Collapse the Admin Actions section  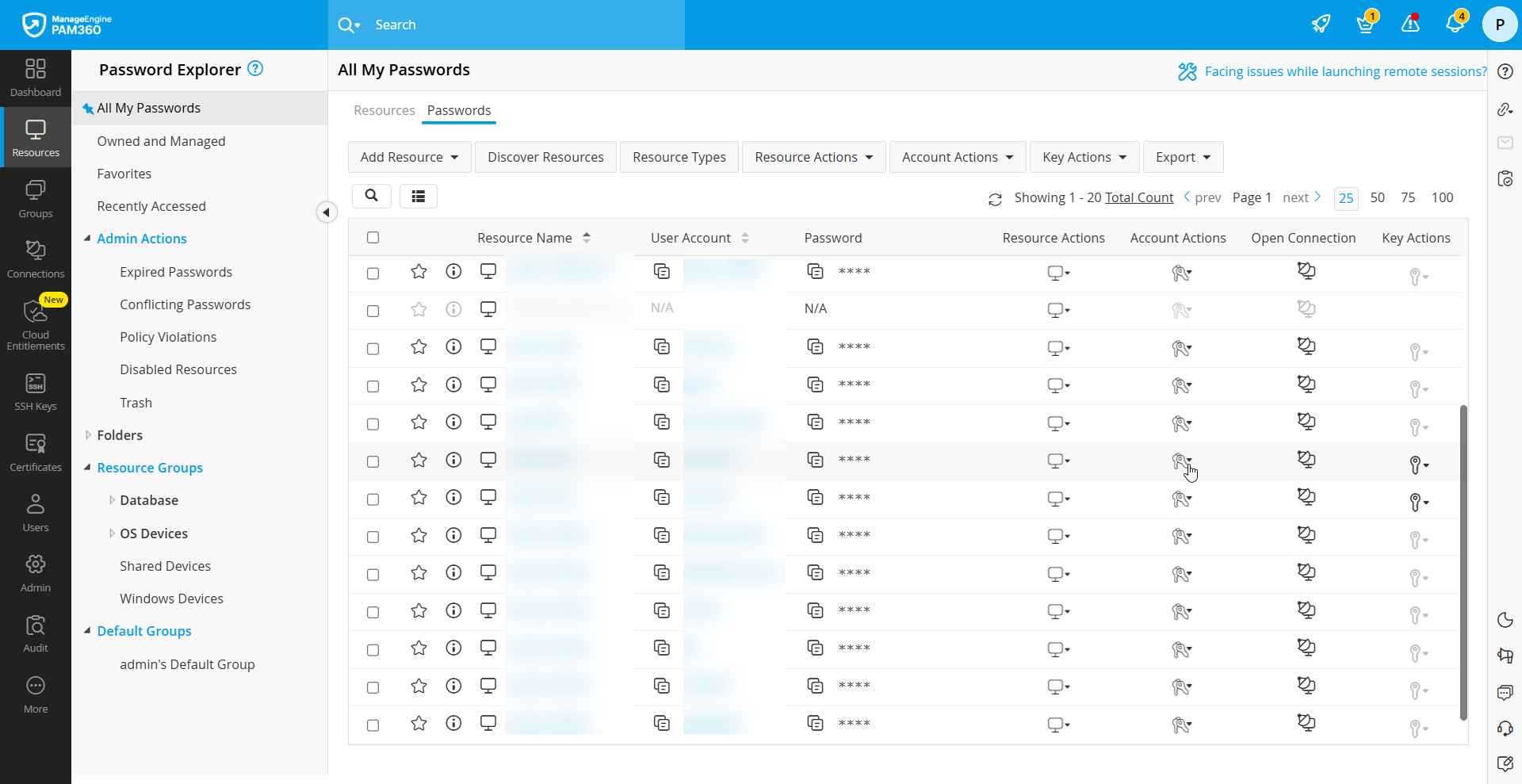pyautogui.click(x=88, y=238)
